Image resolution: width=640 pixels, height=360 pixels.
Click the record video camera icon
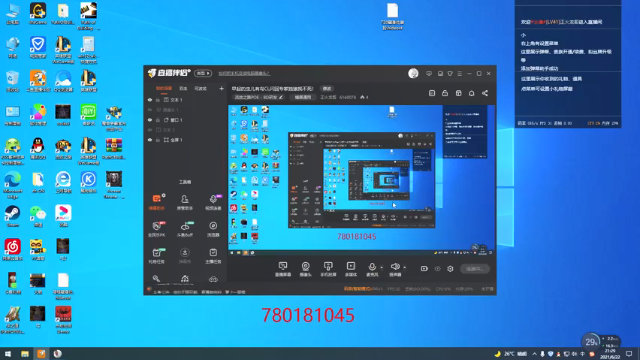424,269
